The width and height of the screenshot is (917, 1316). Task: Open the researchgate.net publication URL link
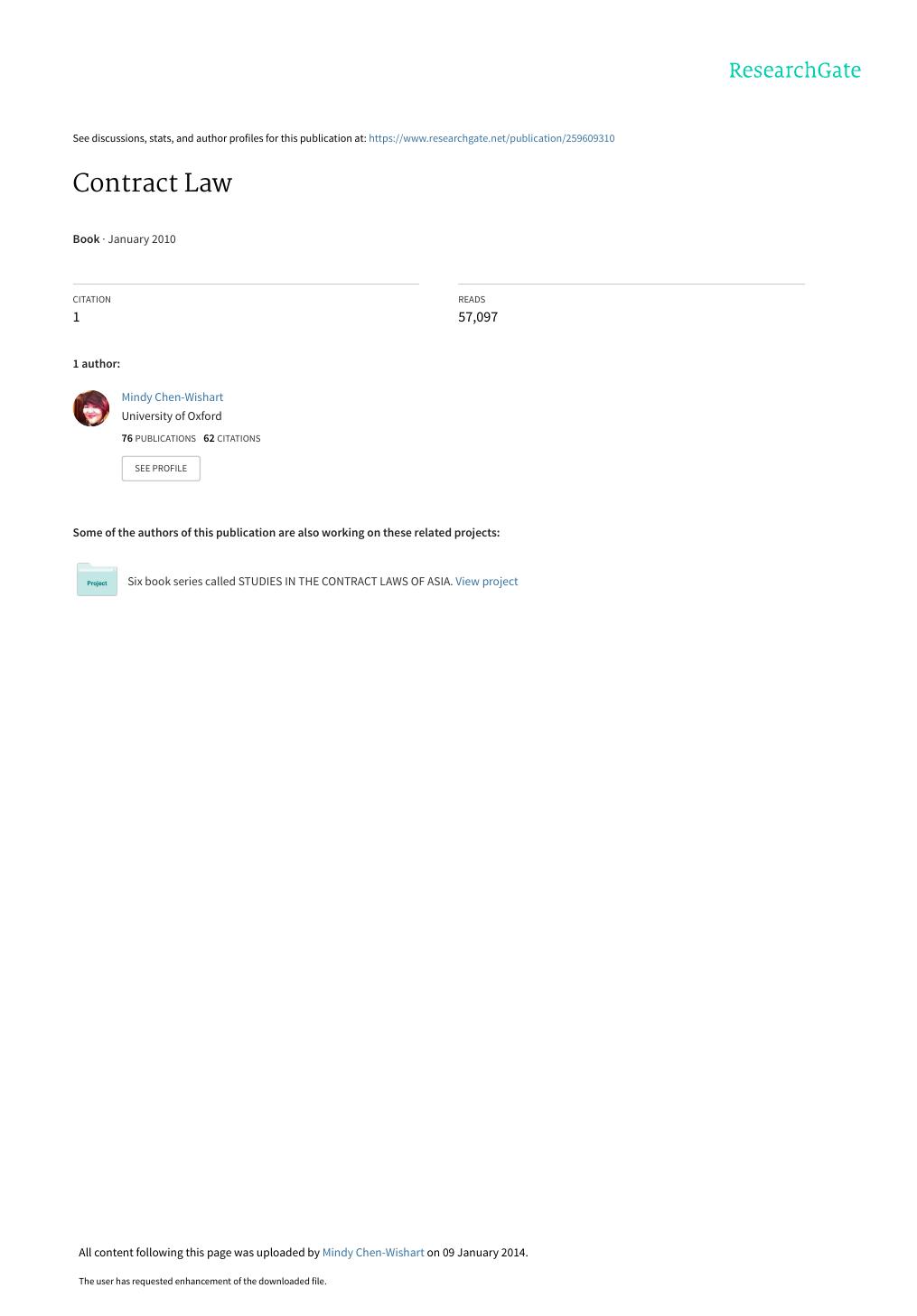(x=491, y=138)
